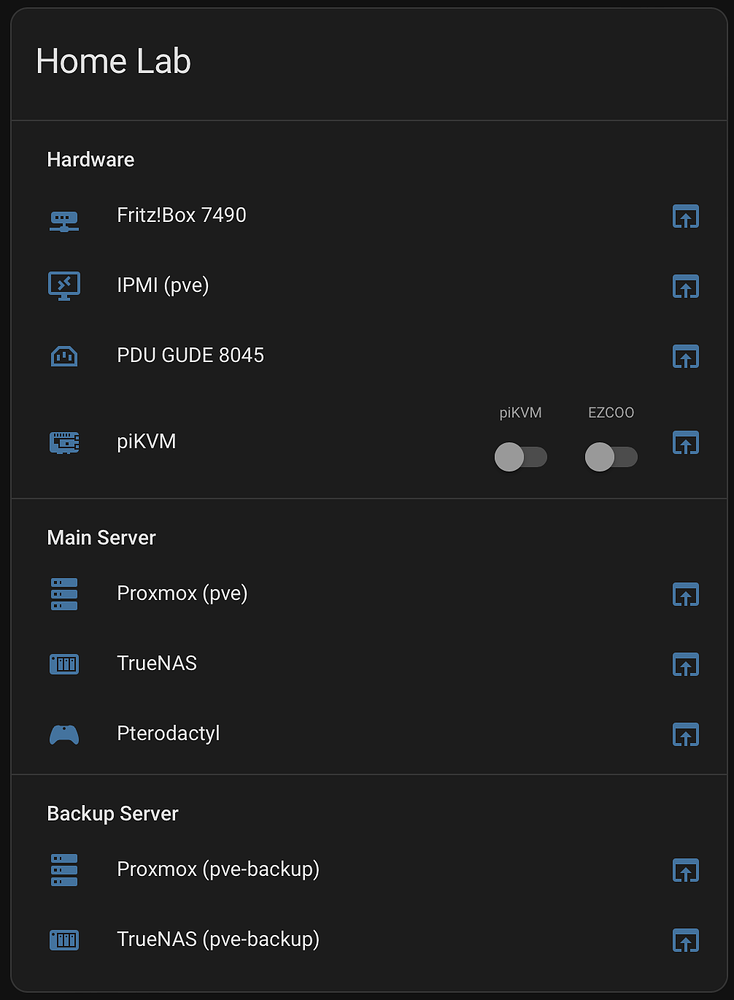The width and height of the screenshot is (734, 1000).
Task: Click the IPMI remote desktop icon
Action: [64, 286]
